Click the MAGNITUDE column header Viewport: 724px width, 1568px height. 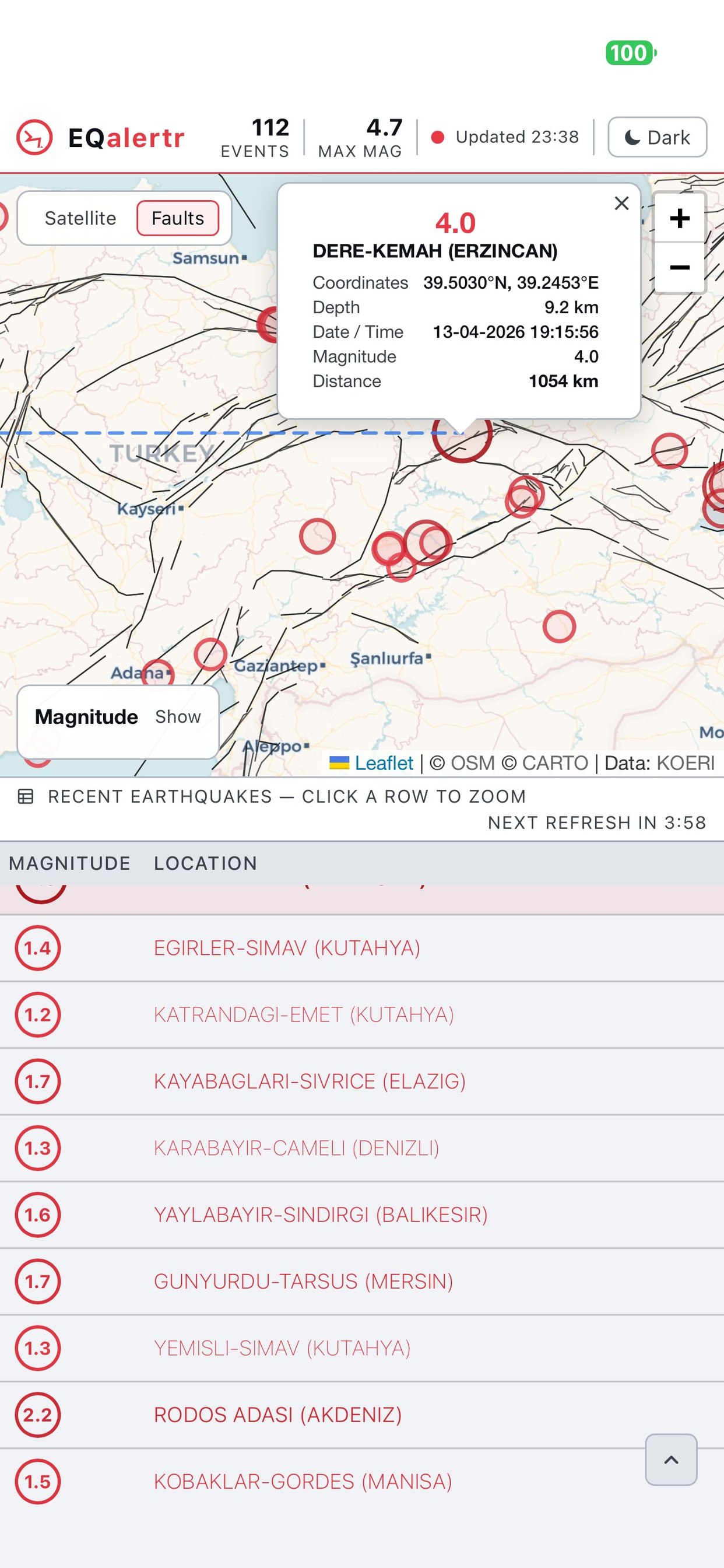click(x=69, y=863)
